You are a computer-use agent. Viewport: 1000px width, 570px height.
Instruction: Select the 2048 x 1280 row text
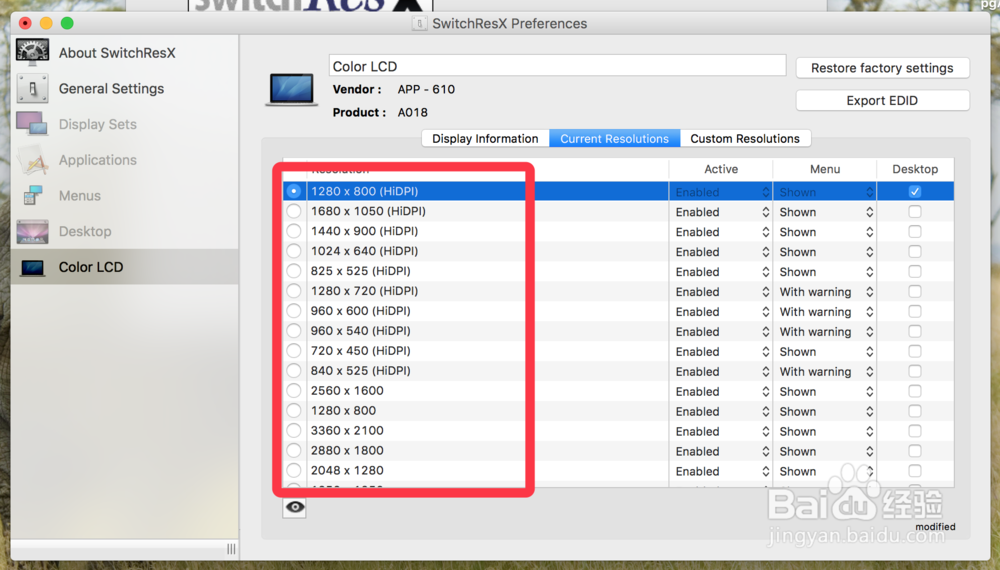[x=347, y=471]
